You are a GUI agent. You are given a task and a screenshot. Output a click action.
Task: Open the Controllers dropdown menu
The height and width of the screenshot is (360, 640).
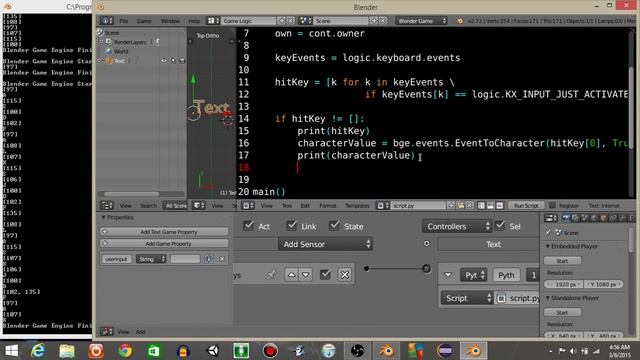(x=457, y=226)
